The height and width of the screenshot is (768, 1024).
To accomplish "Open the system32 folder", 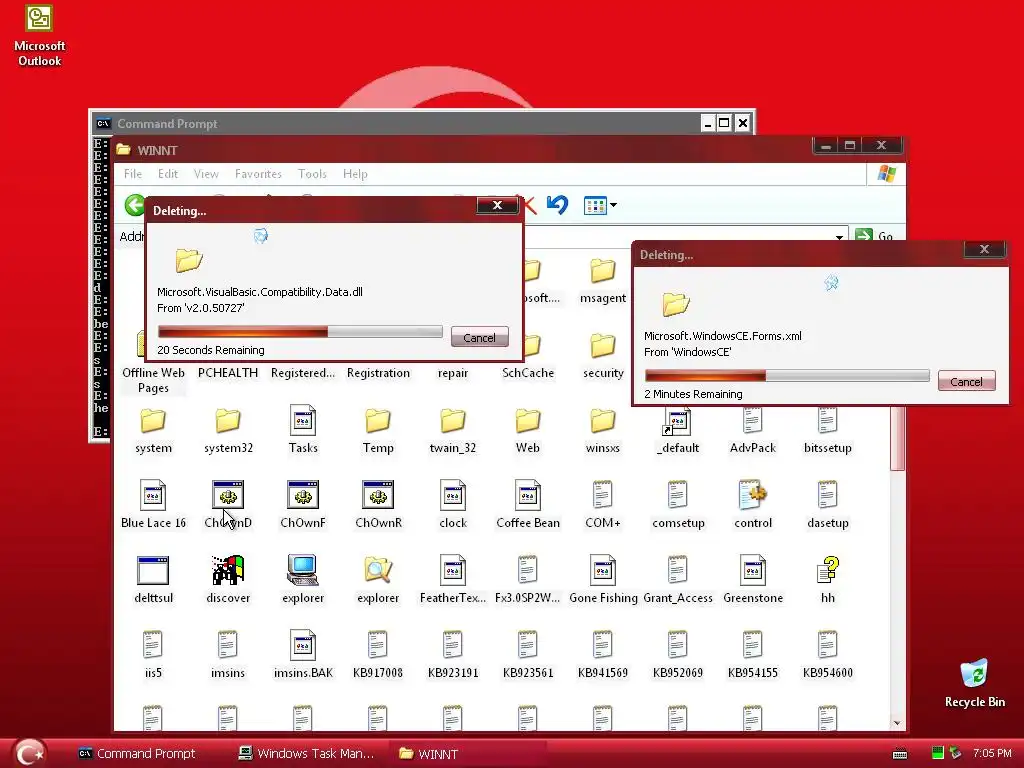I will pos(228,421).
